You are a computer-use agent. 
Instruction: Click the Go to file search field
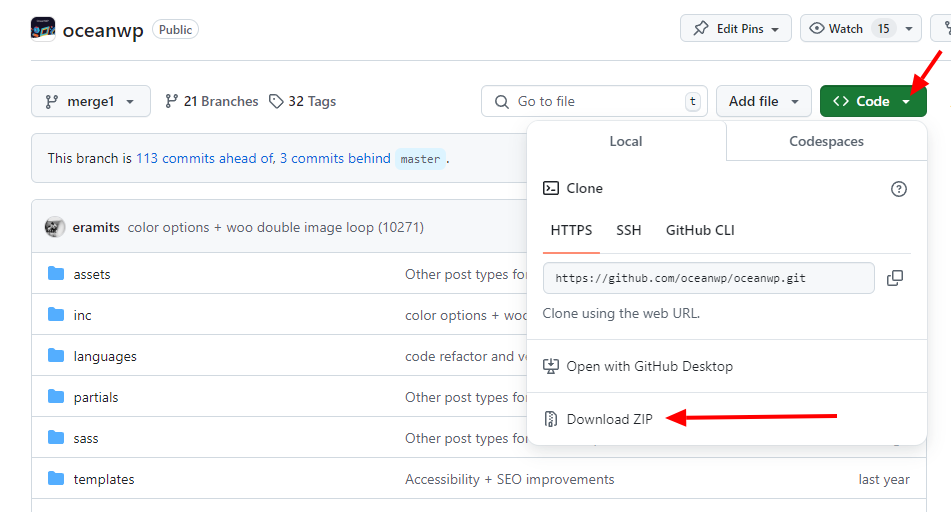point(594,101)
